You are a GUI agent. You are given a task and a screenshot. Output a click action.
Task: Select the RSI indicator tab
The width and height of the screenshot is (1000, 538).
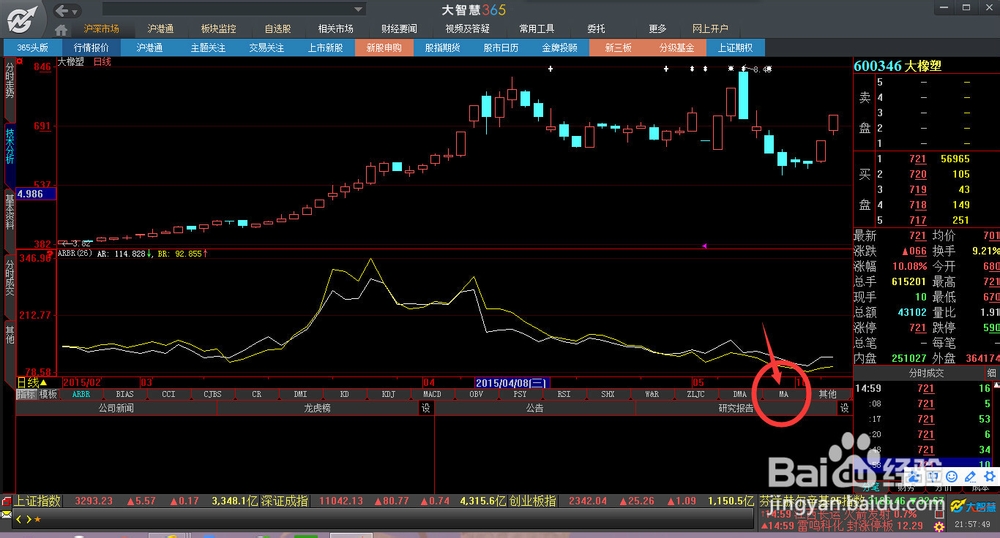click(x=564, y=395)
